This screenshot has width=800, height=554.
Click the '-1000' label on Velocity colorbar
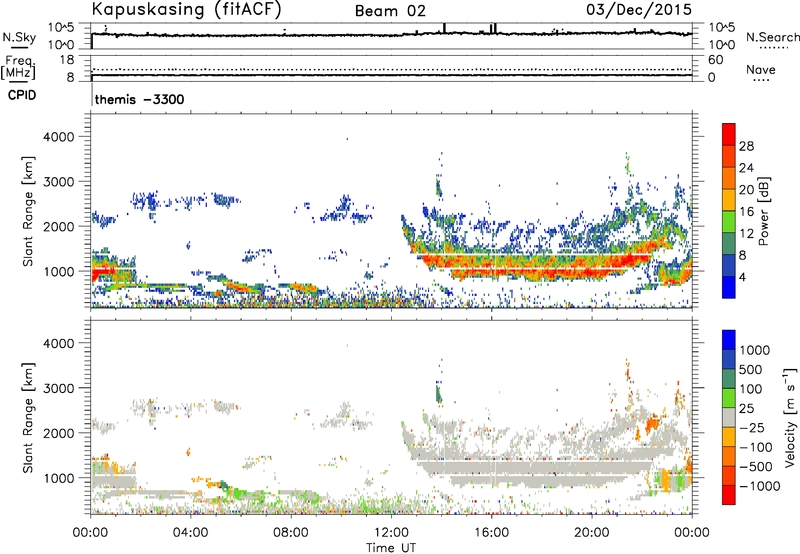tap(759, 486)
